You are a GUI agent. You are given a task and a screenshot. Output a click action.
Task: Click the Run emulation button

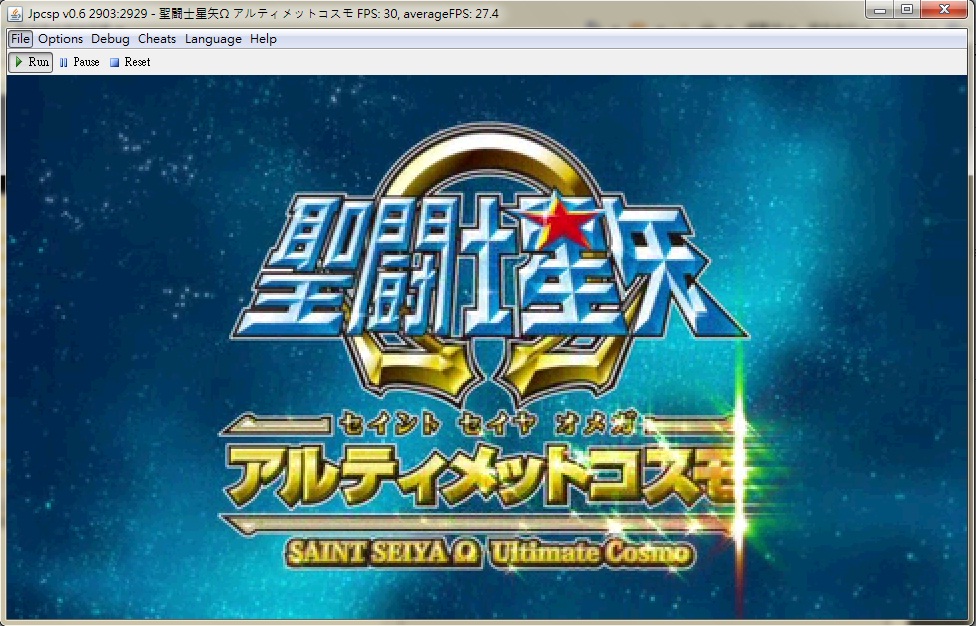[30, 62]
